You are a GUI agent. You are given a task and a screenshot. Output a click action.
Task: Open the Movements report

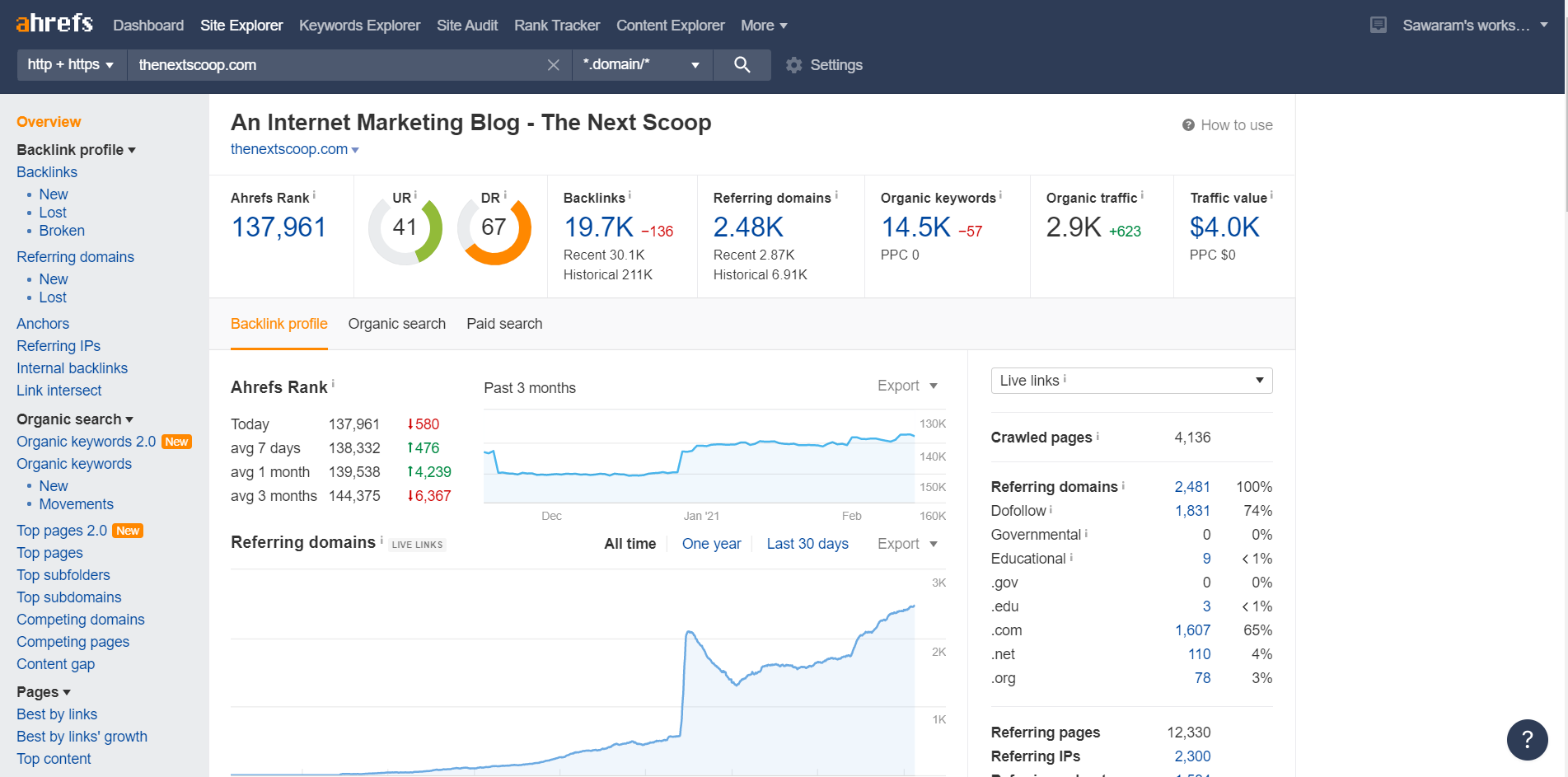click(x=77, y=504)
